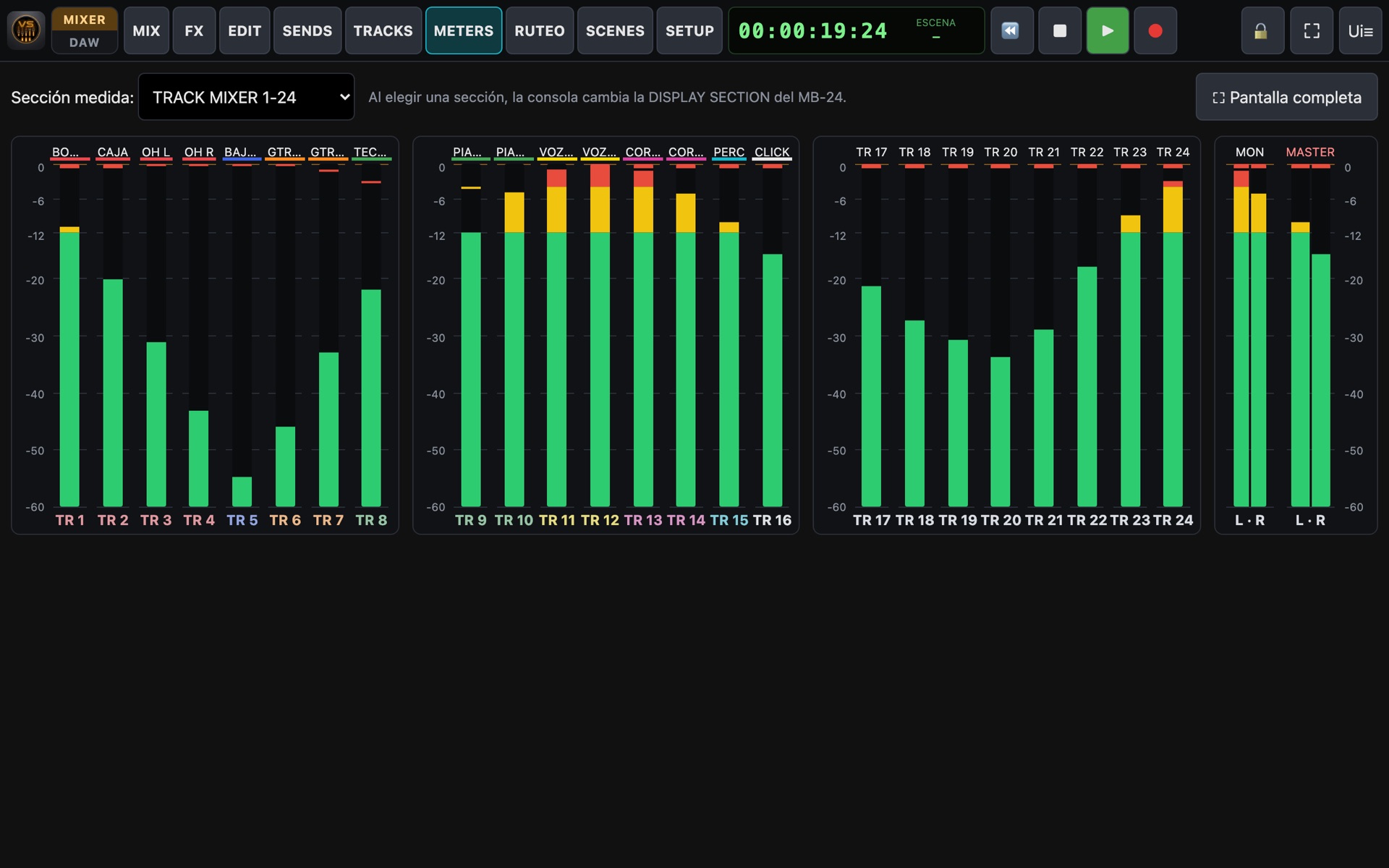Image resolution: width=1389 pixels, height=868 pixels.
Task: Click the TR 24 bottom meter label
Action: (x=1173, y=520)
